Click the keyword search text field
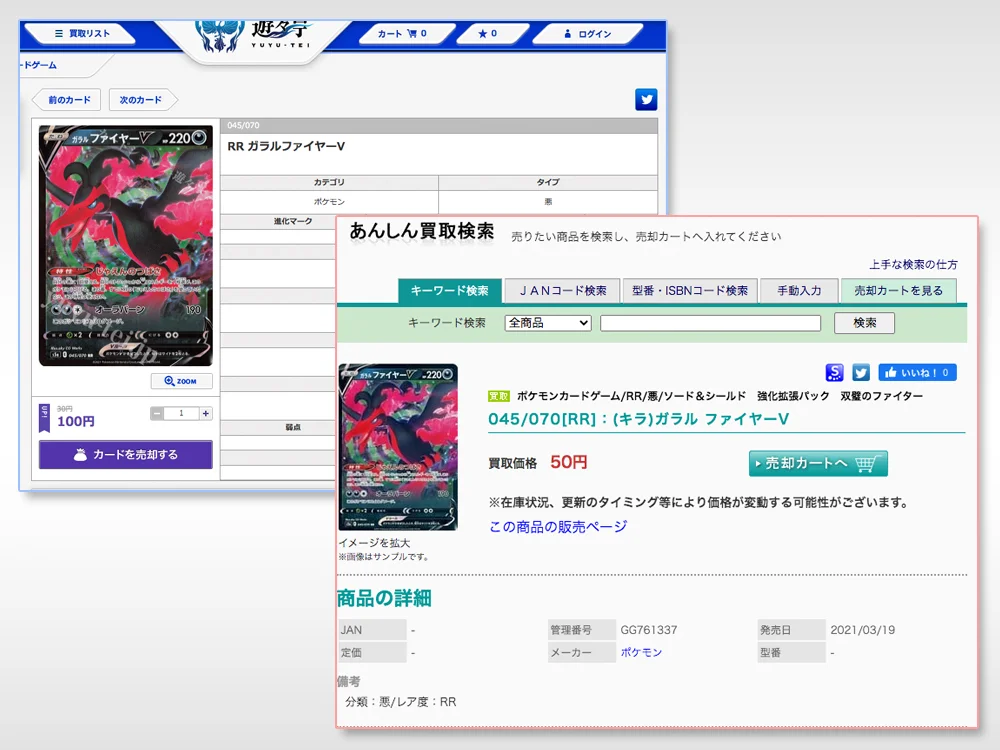 tap(710, 323)
